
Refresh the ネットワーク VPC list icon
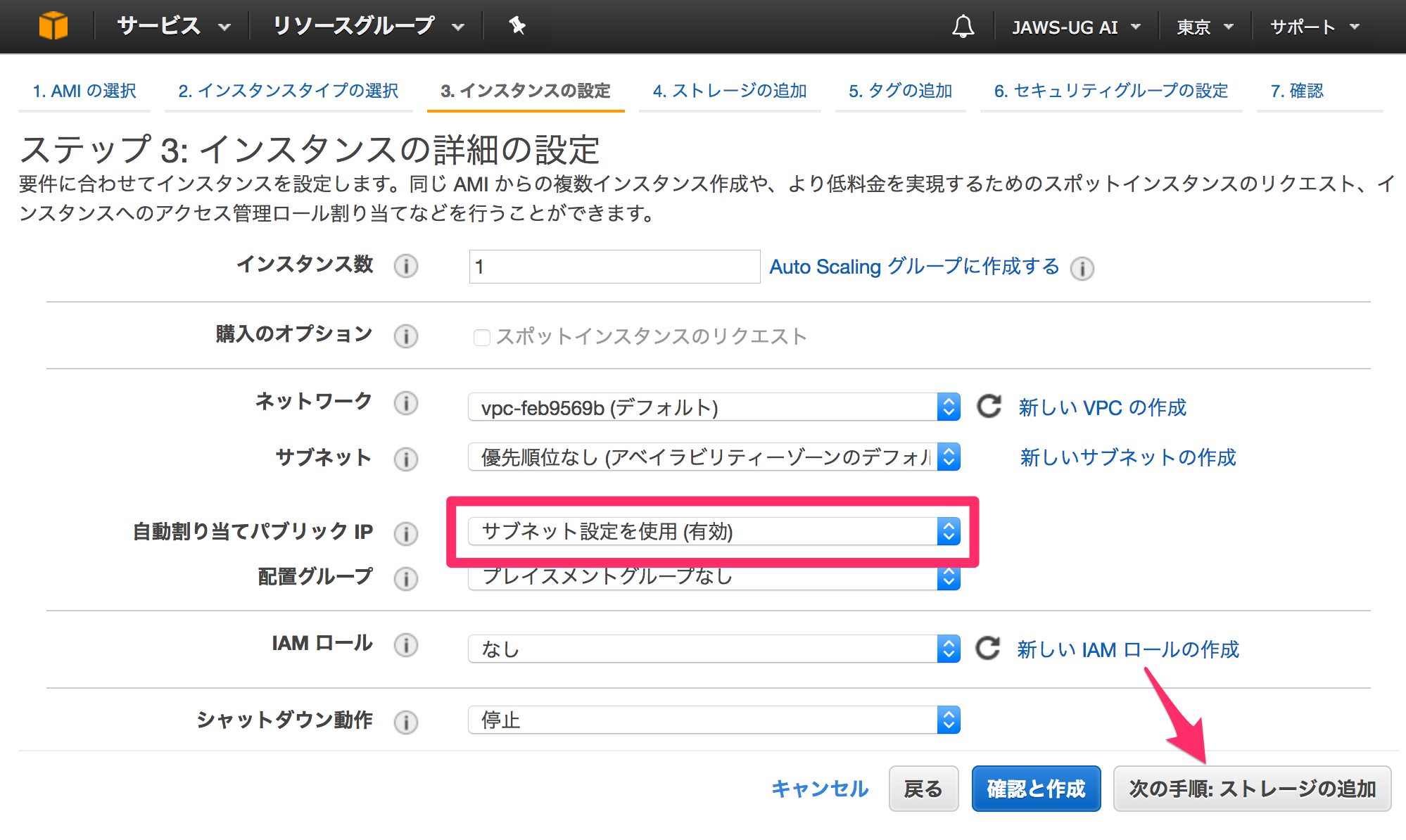[x=989, y=407]
